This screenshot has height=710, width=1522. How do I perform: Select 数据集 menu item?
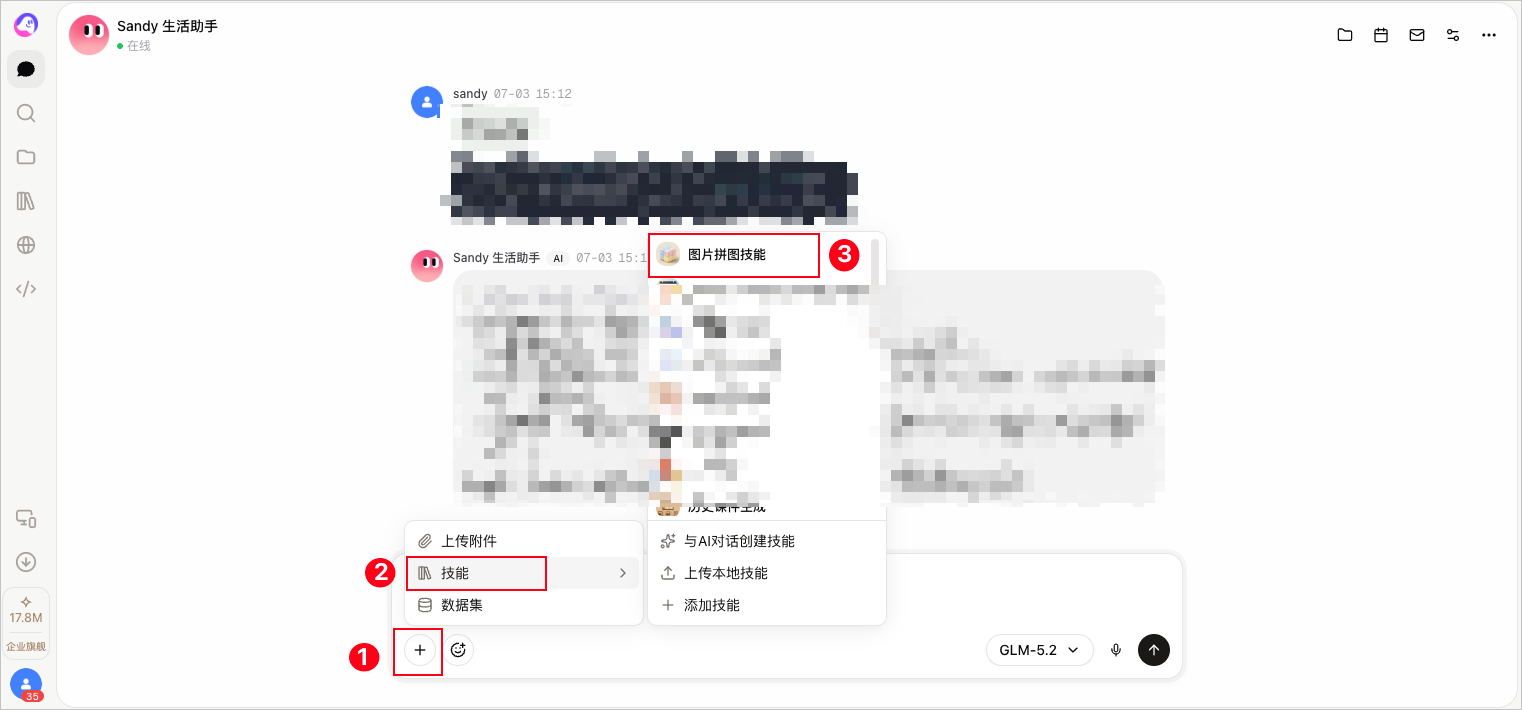524,605
